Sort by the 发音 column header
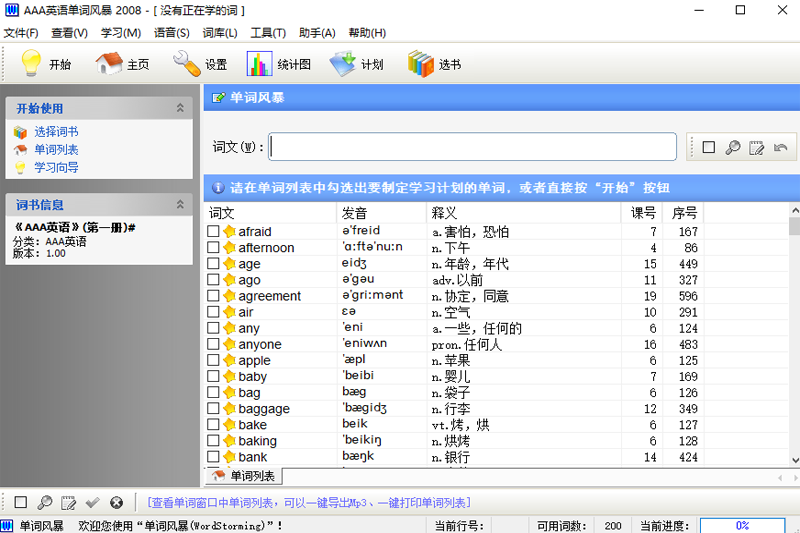This screenshot has height=533, width=800. 381,213
